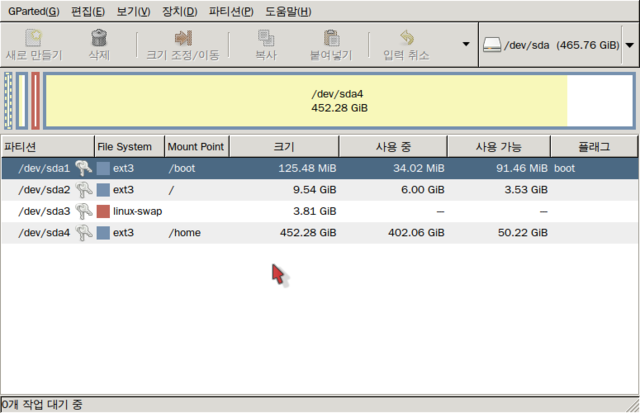The height and width of the screenshot is (413, 640).
Task: Click the /home mount point cell
Action: point(185,233)
